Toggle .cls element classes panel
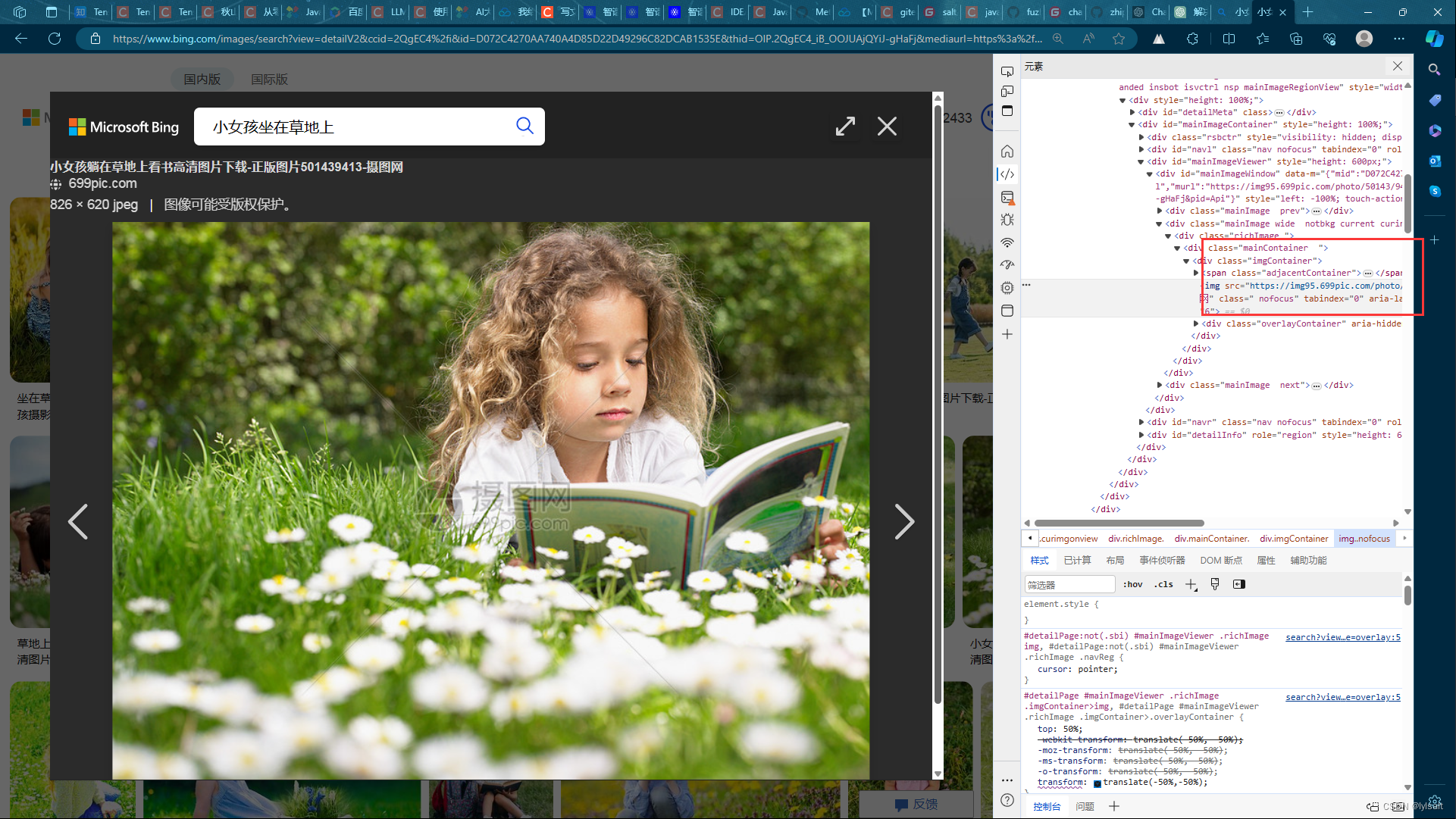The image size is (1456, 819). [x=1163, y=584]
